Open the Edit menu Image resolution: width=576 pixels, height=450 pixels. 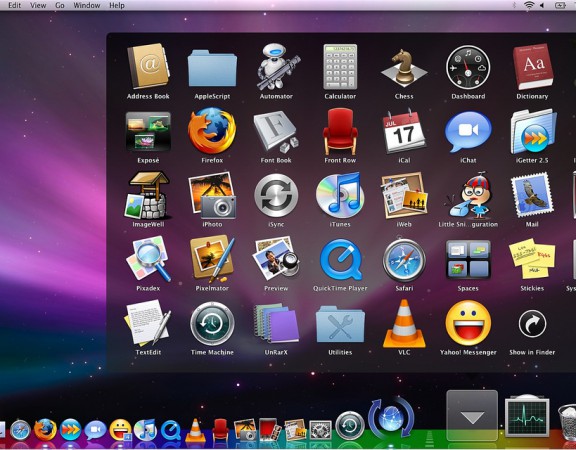[15, 5]
